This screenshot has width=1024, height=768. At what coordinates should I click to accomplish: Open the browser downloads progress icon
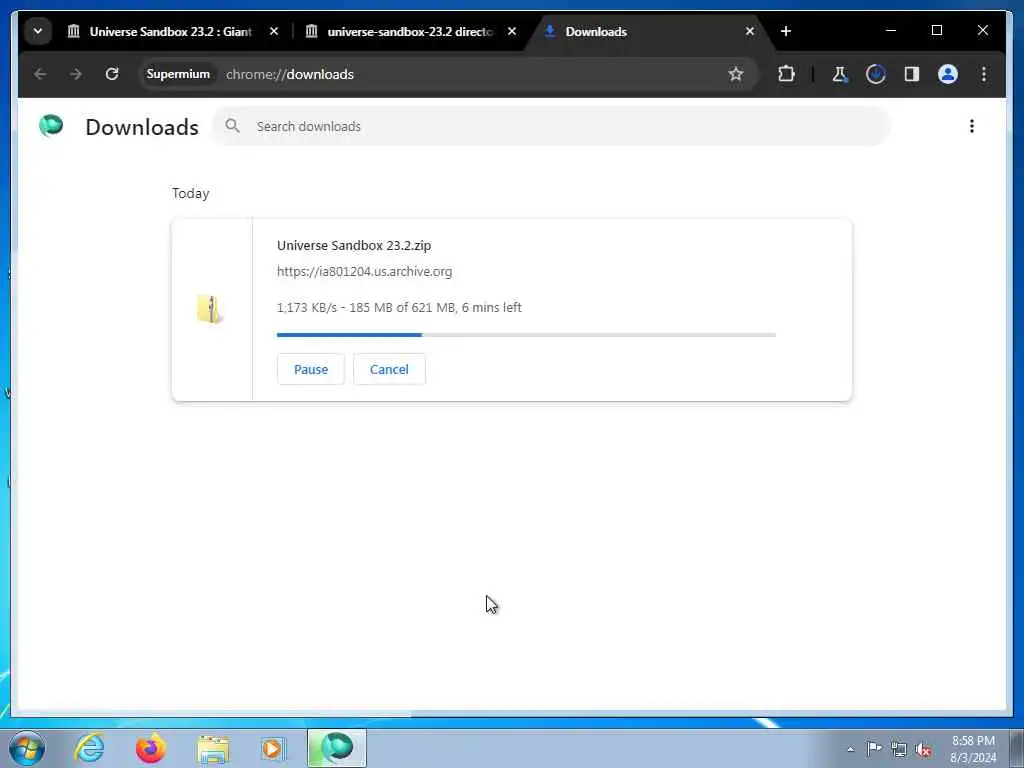(x=876, y=74)
